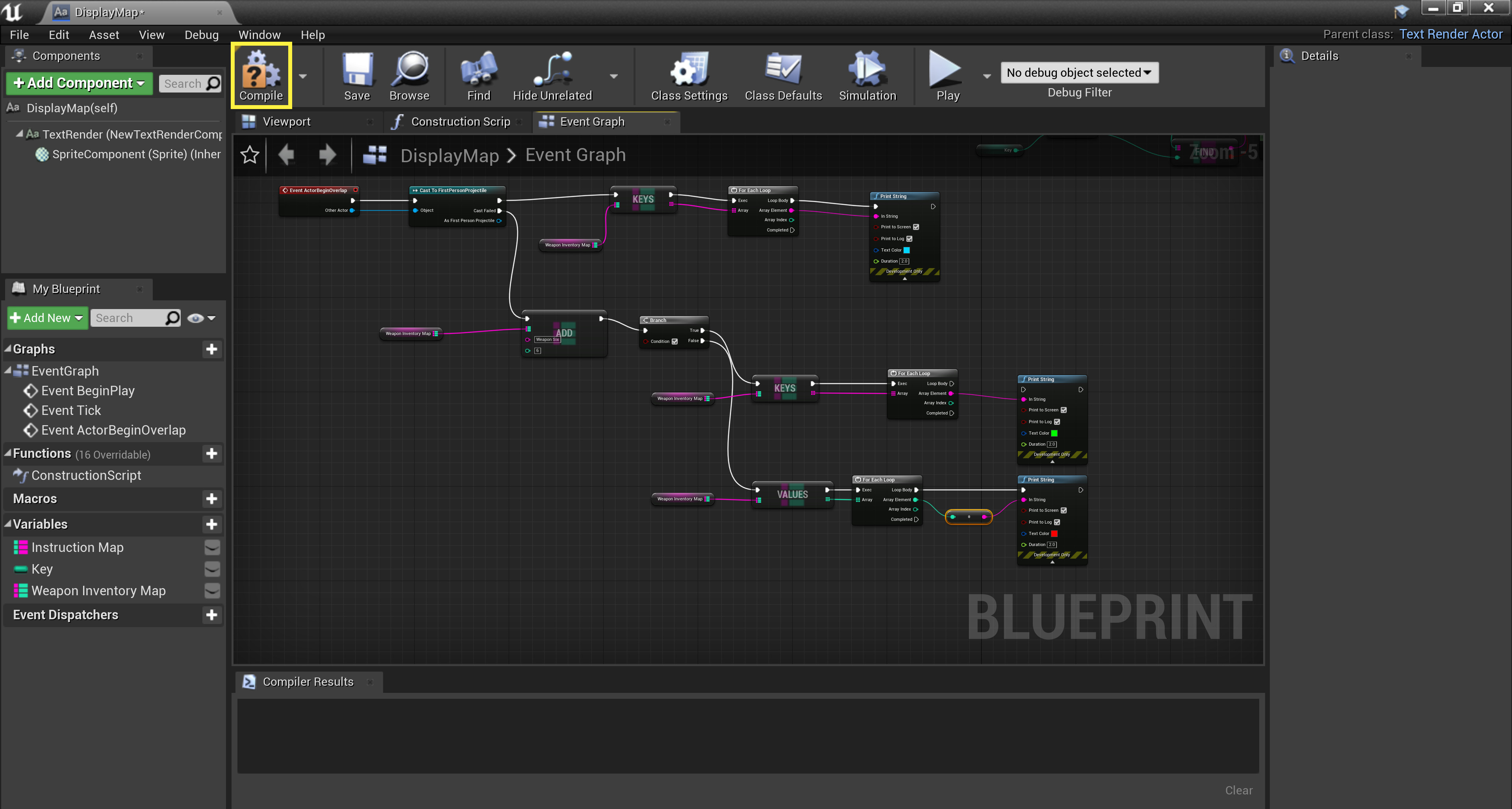Open the debug object selection dropdown

pyautogui.click(x=1079, y=73)
